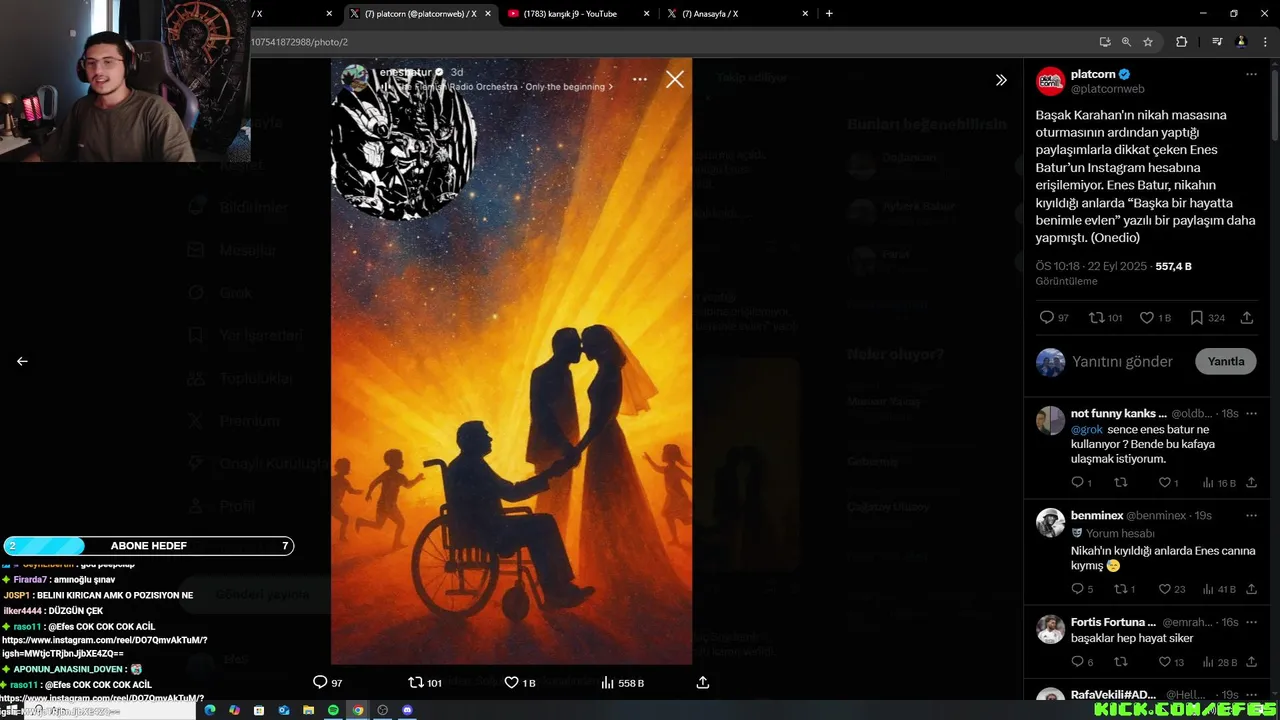Share the Fortis Fortuna reply
Viewport: 1280px width, 720px height.
(1251, 662)
